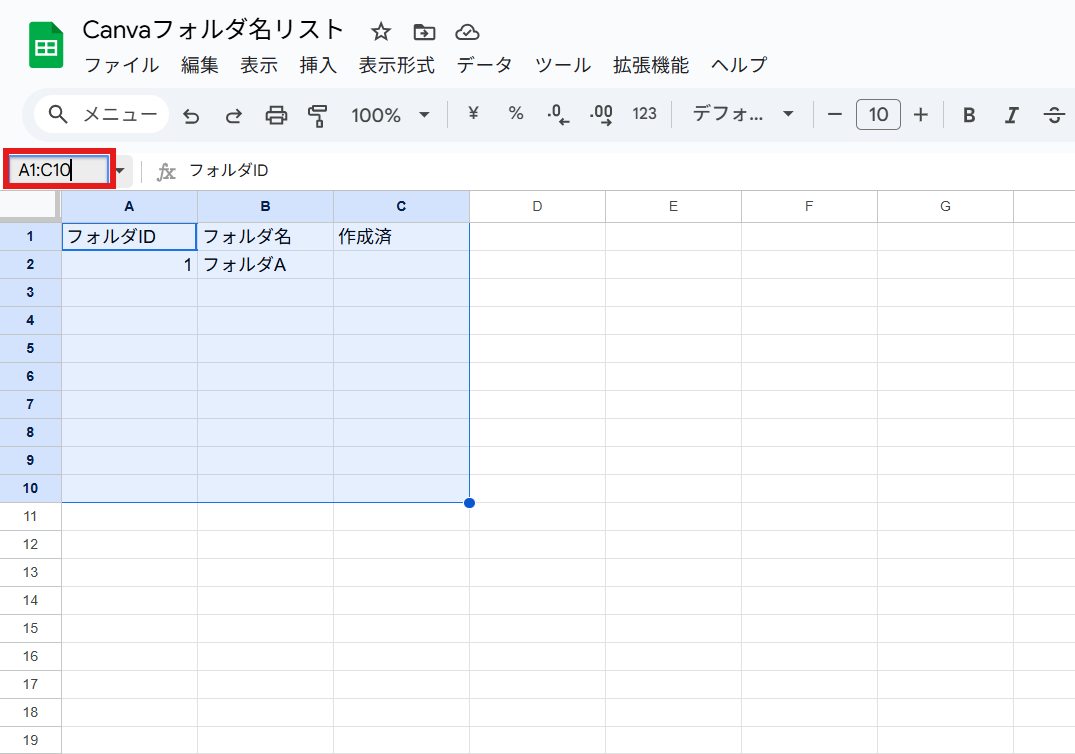Select column A header
Screen dimensions: 1075x754
tap(129, 206)
